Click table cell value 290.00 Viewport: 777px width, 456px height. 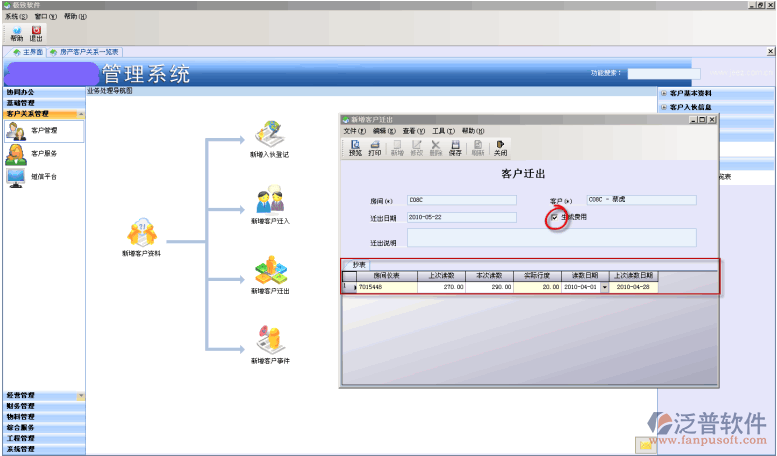pos(489,287)
